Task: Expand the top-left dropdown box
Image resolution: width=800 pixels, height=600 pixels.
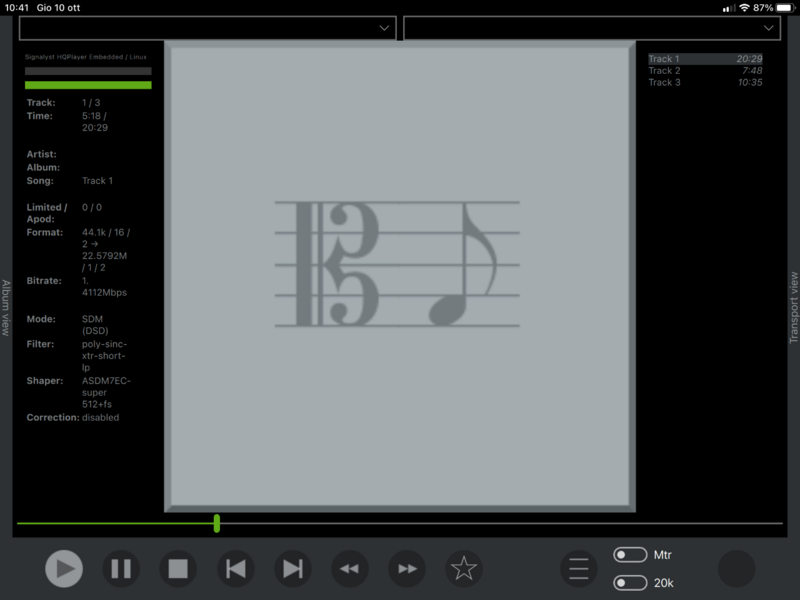Action: click(208, 28)
